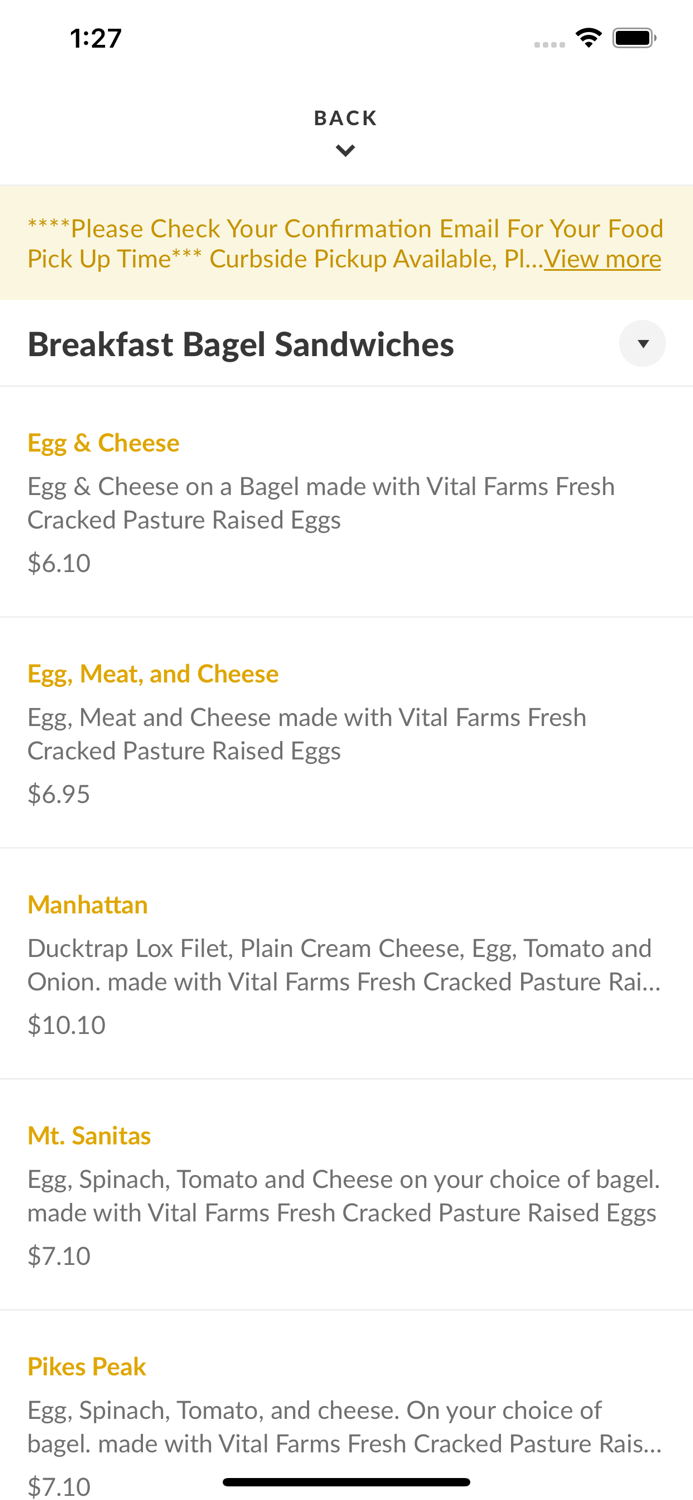The height and width of the screenshot is (1500, 693).
Task: Select the Egg & Cheese sandwich
Action: click(103, 442)
